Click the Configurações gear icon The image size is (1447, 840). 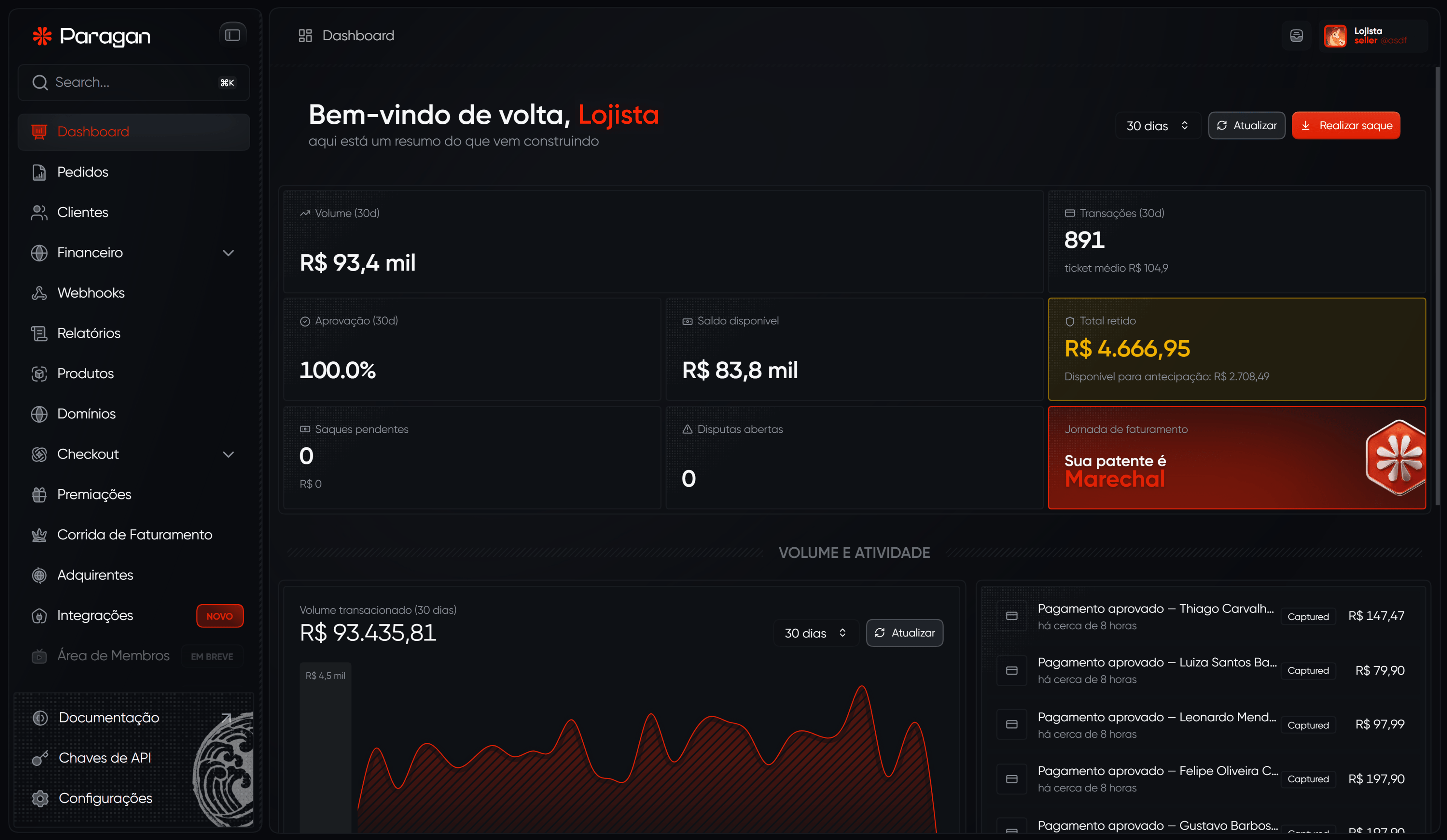pos(40,799)
